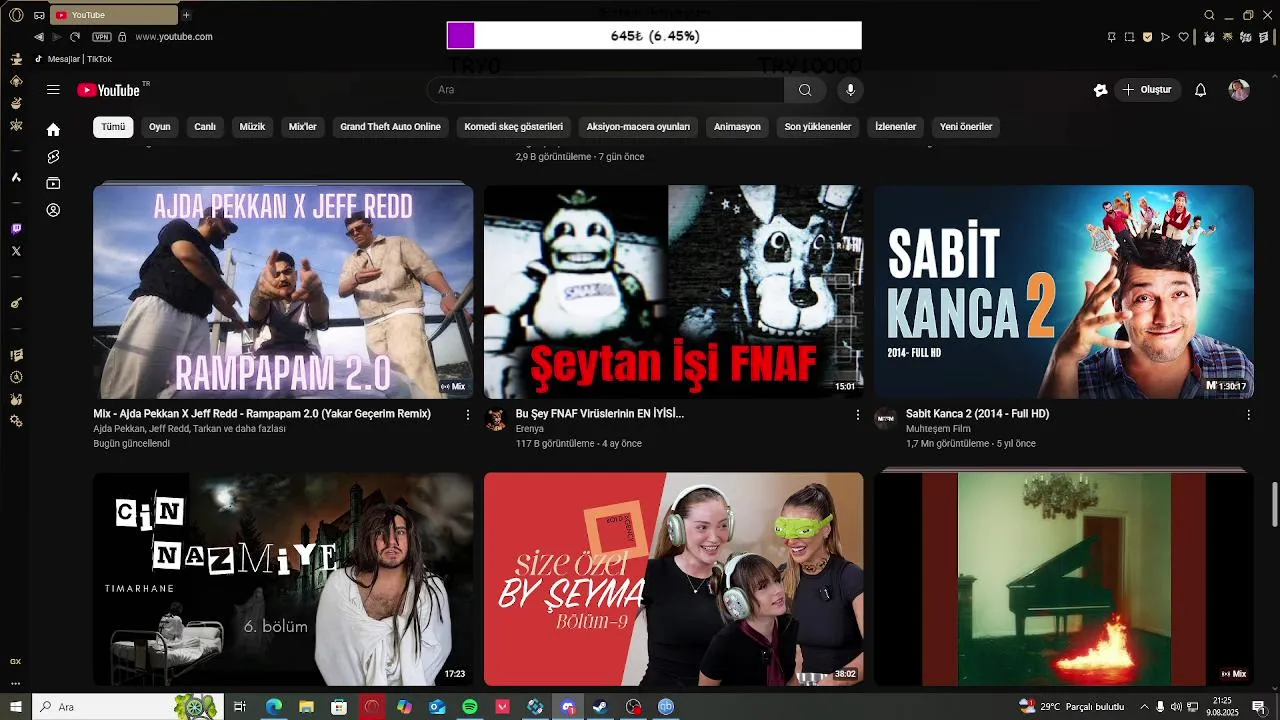Open the Rampapam 2.0 thumbnail

click(x=283, y=291)
